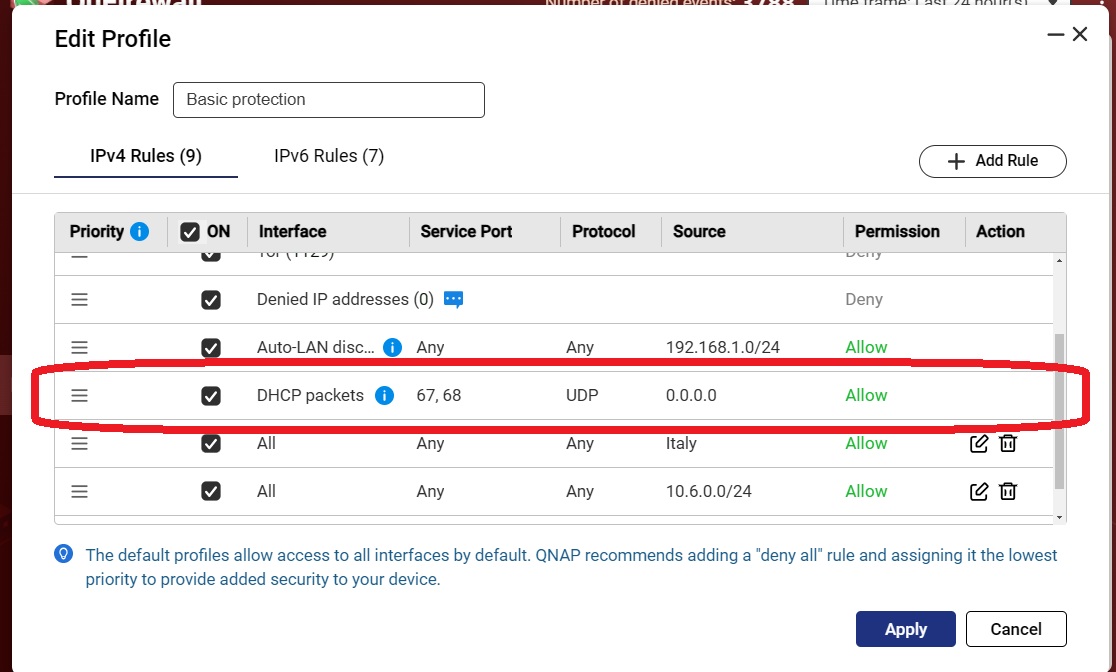Switch to the IPv6 Rules (7) tab

point(329,156)
